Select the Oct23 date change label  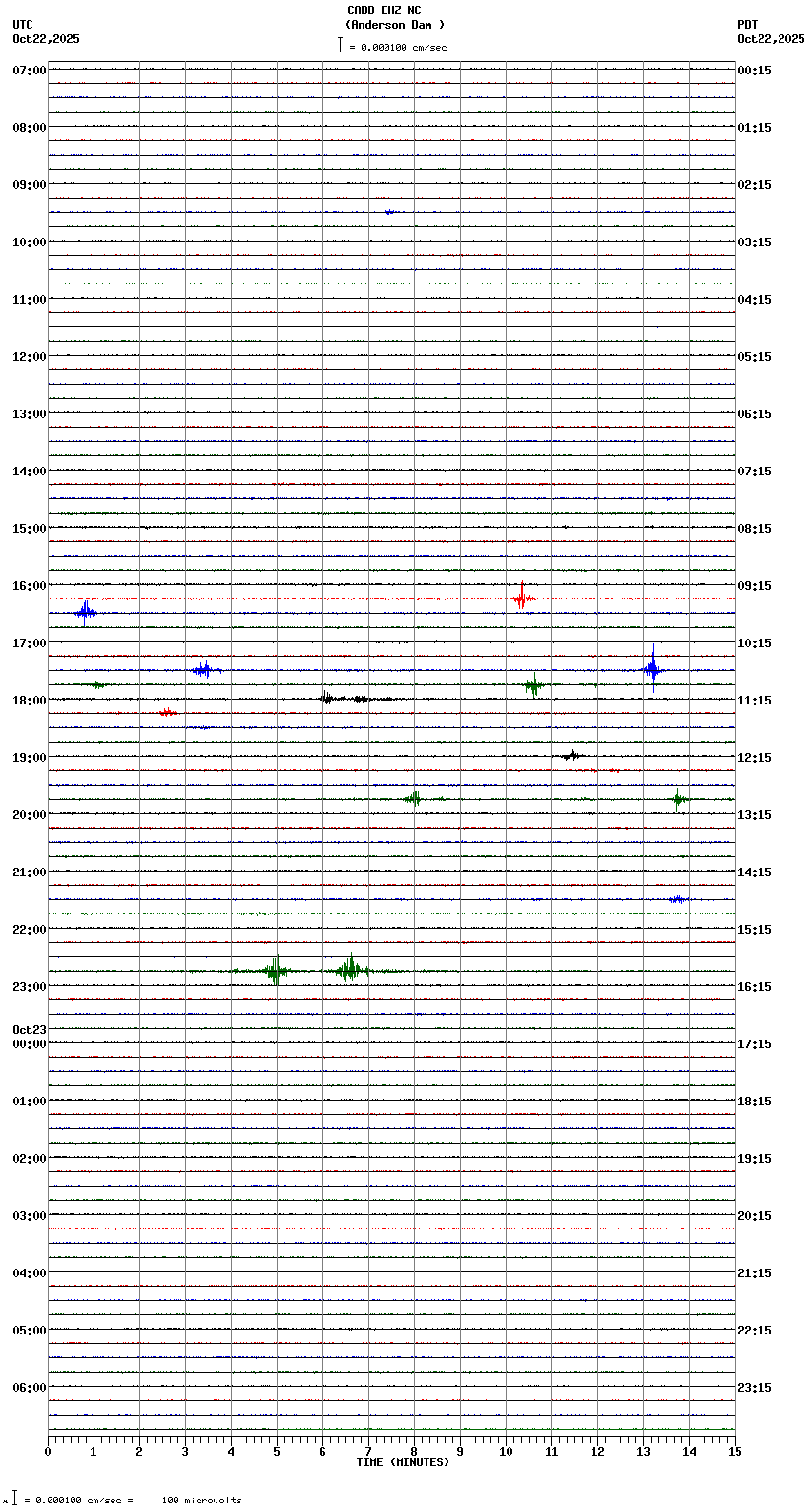(x=30, y=1030)
